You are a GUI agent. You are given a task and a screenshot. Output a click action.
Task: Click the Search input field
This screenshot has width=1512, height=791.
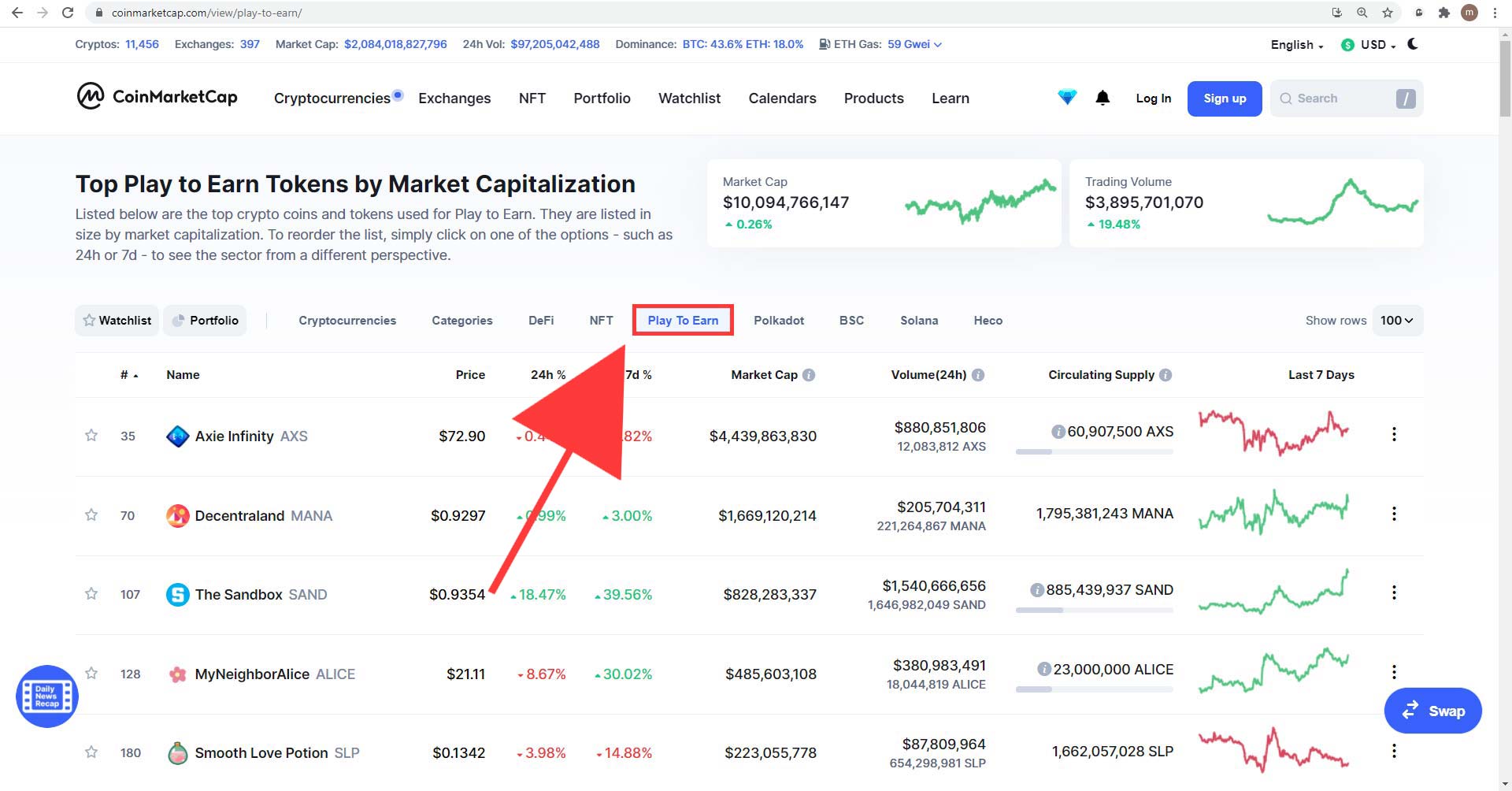pyautogui.click(x=1346, y=98)
